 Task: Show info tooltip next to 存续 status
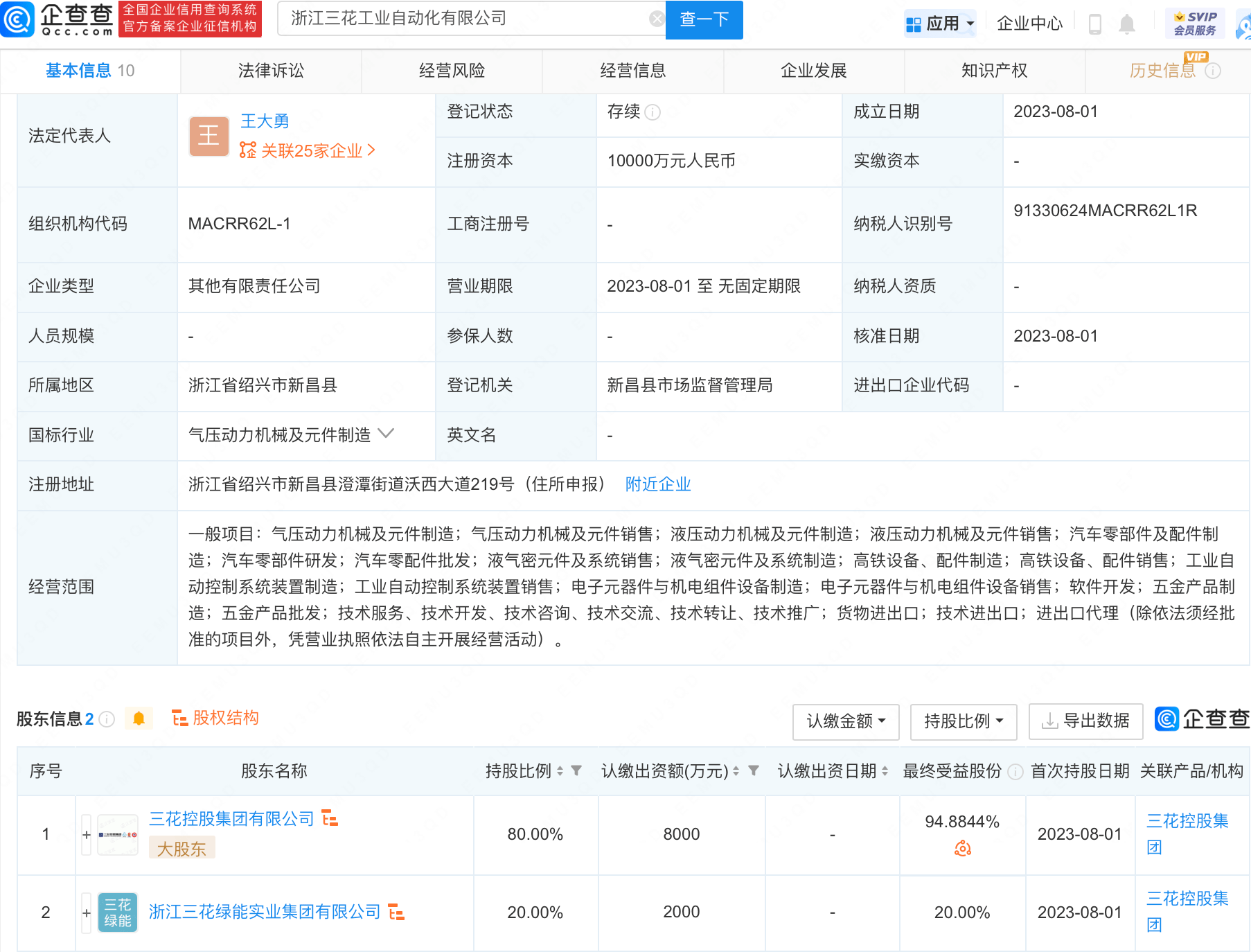point(653,112)
